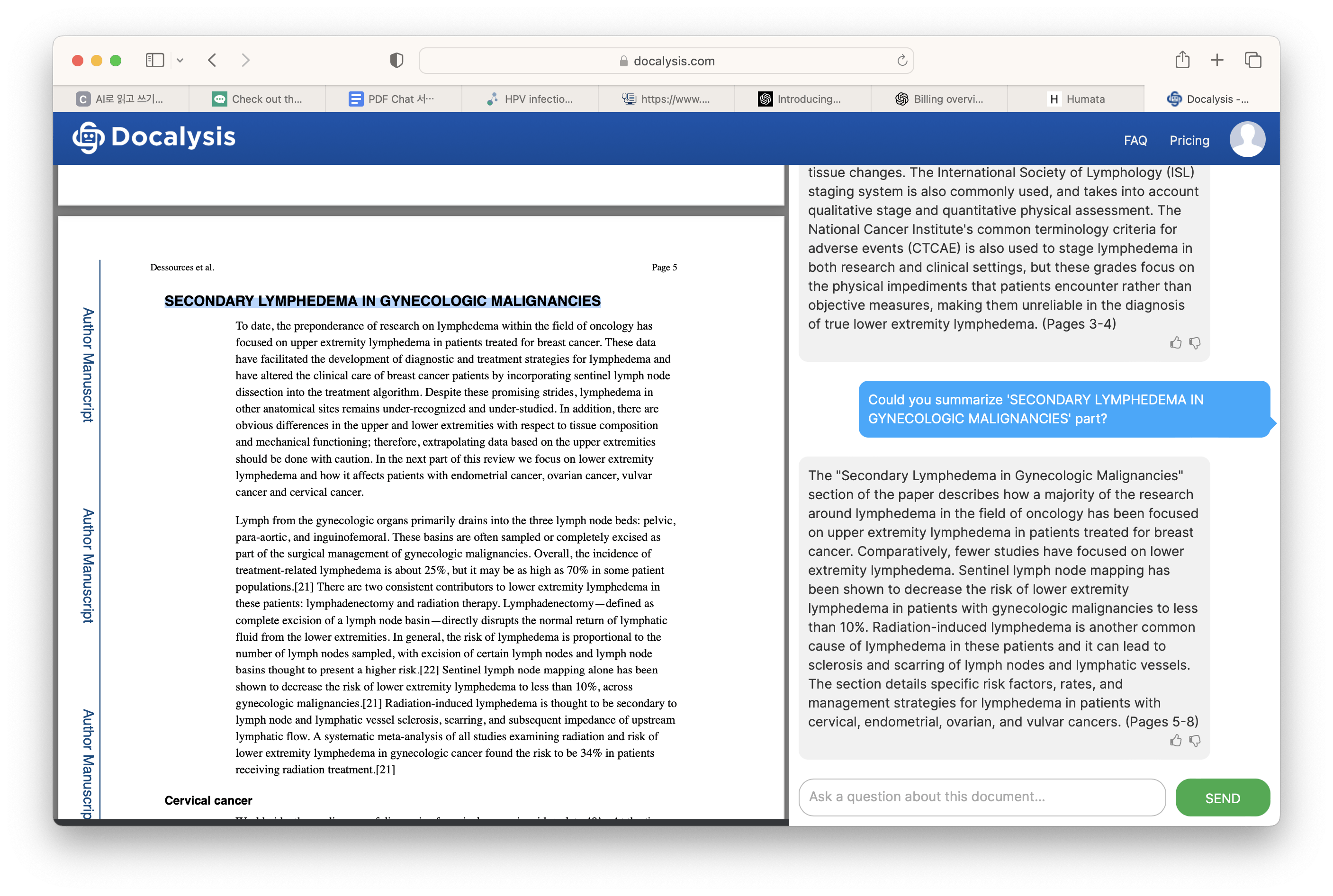Open the privacy shield report
This screenshot has height=896, width=1333.
click(396, 61)
